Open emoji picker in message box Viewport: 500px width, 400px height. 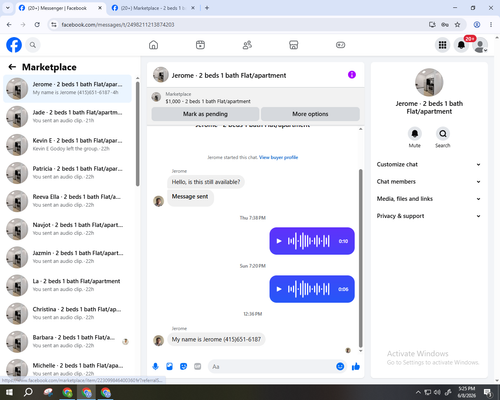pyautogui.click(x=340, y=367)
